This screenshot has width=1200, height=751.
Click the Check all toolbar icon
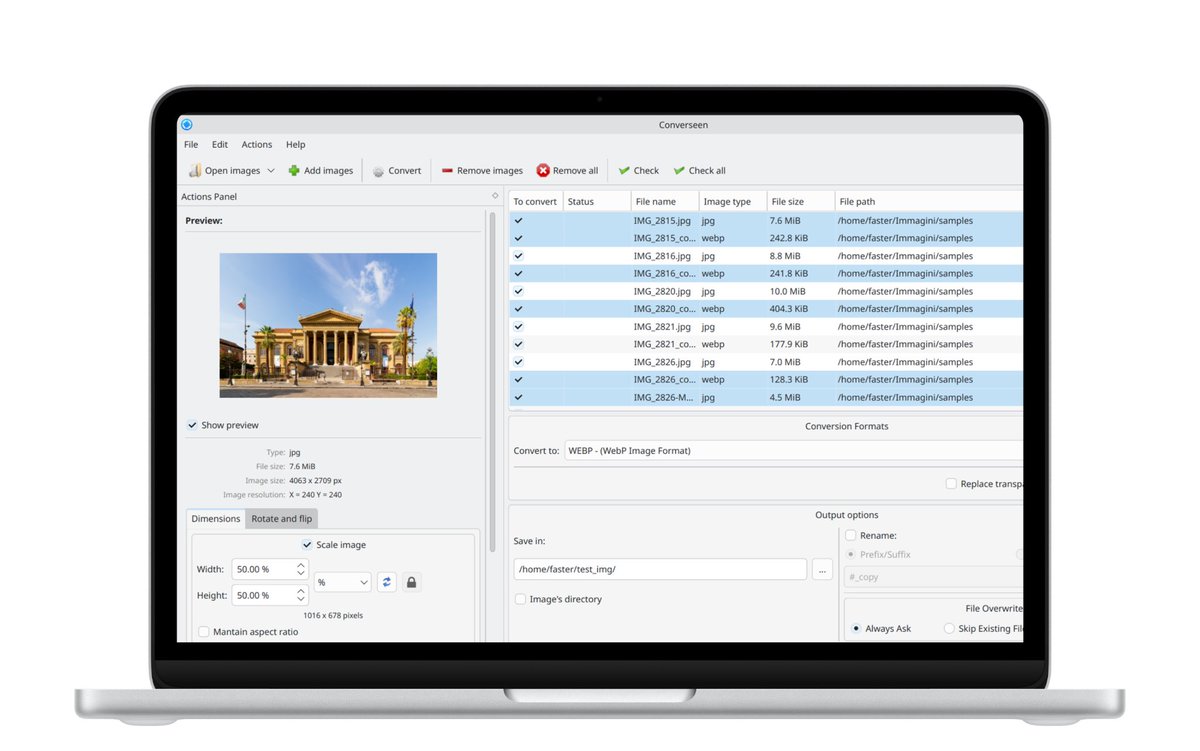[x=679, y=171]
